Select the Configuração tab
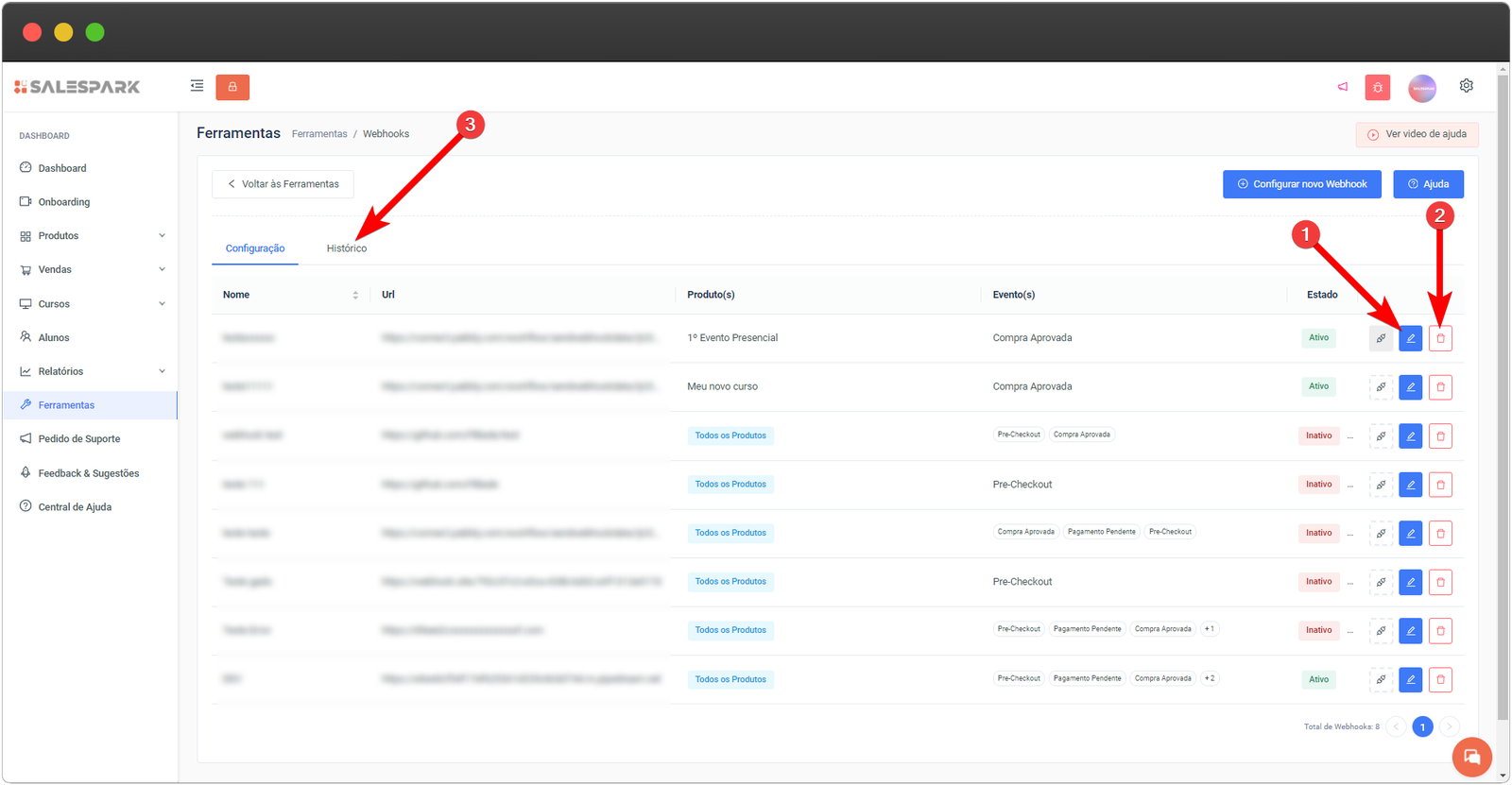This screenshot has width=1512, height=785. click(255, 248)
